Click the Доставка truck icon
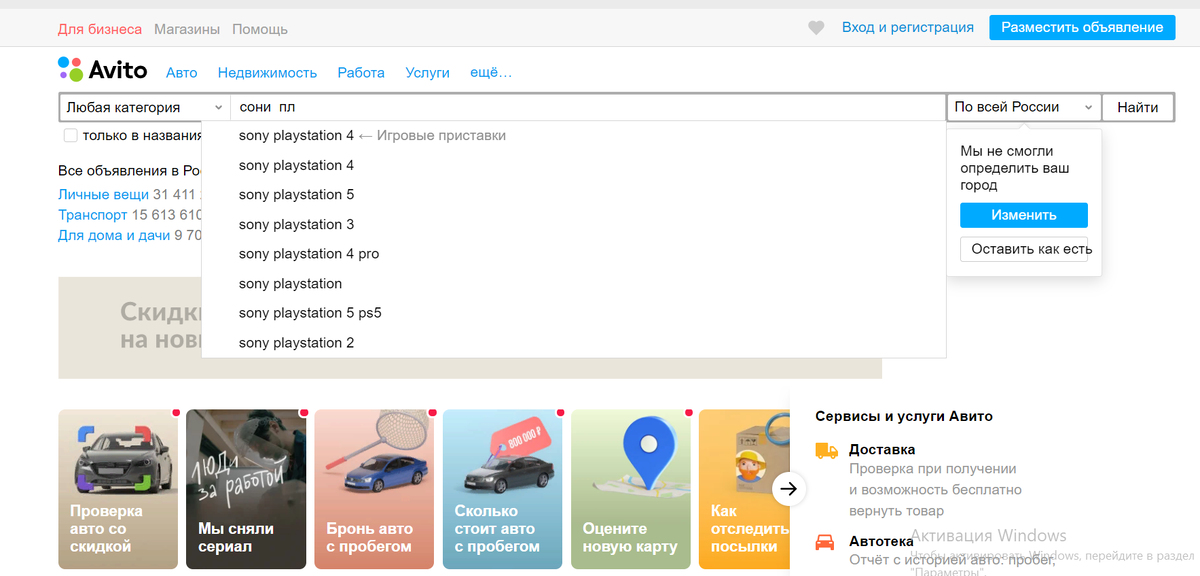 tap(826, 450)
